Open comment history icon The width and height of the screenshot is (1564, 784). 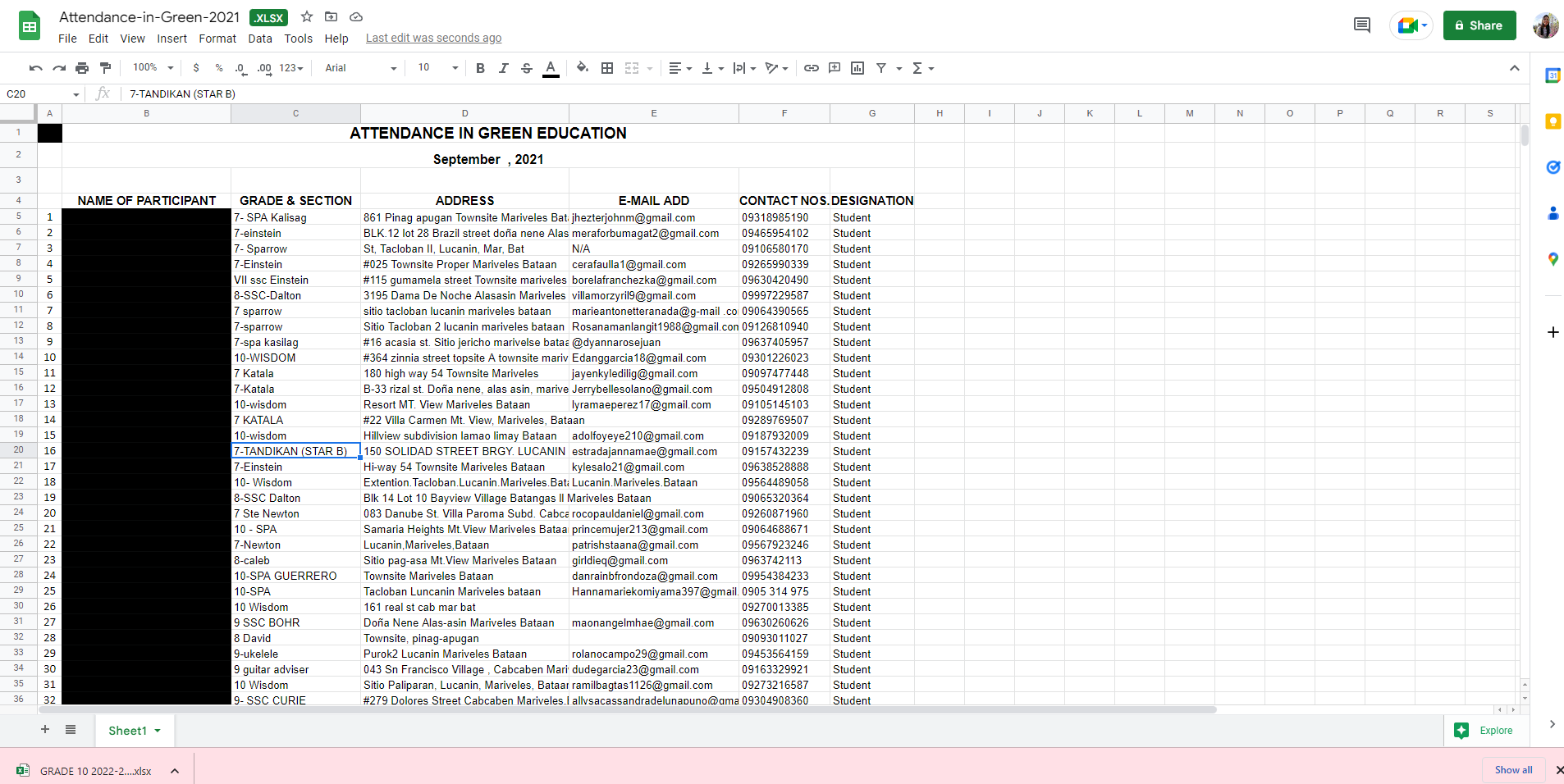click(x=1361, y=25)
